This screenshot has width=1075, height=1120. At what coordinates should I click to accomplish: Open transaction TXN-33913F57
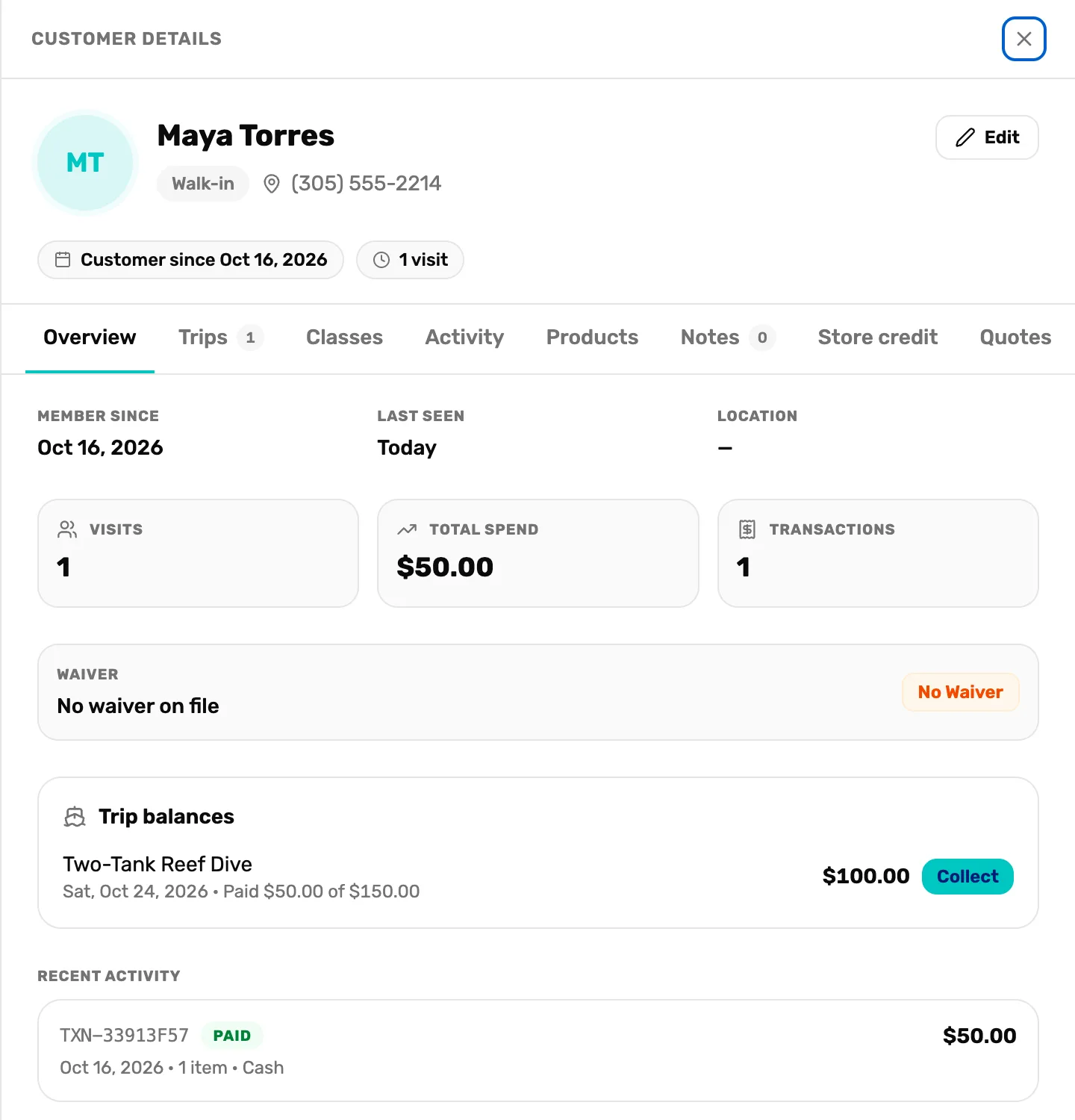tap(537, 1051)
